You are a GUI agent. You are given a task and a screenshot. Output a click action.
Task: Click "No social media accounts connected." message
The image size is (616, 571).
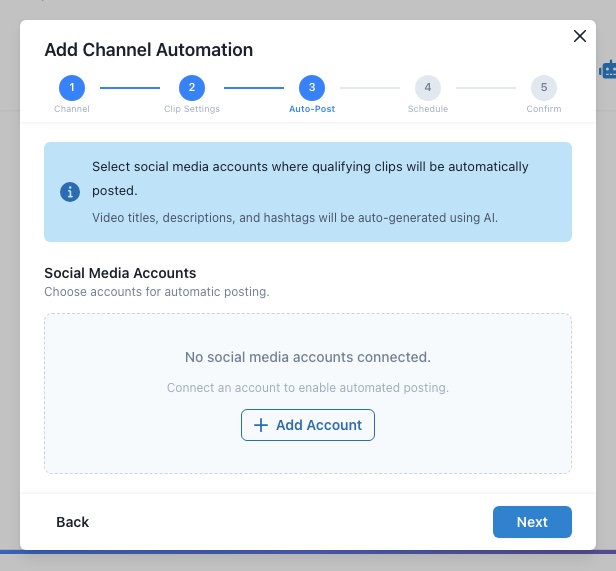(308, 357)
